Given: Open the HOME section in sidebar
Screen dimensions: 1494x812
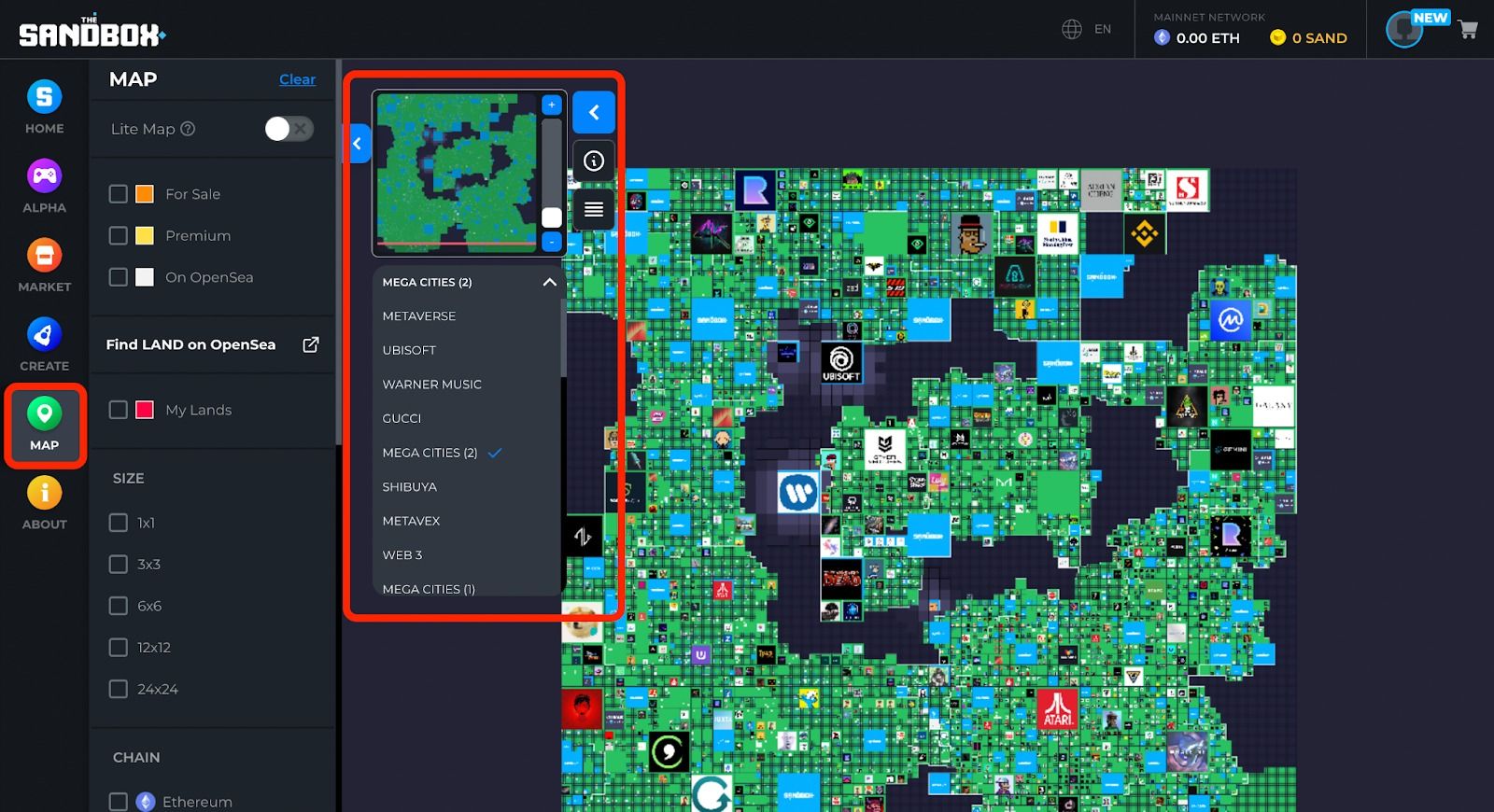Looking at the screenshot, I should point(44,107).
